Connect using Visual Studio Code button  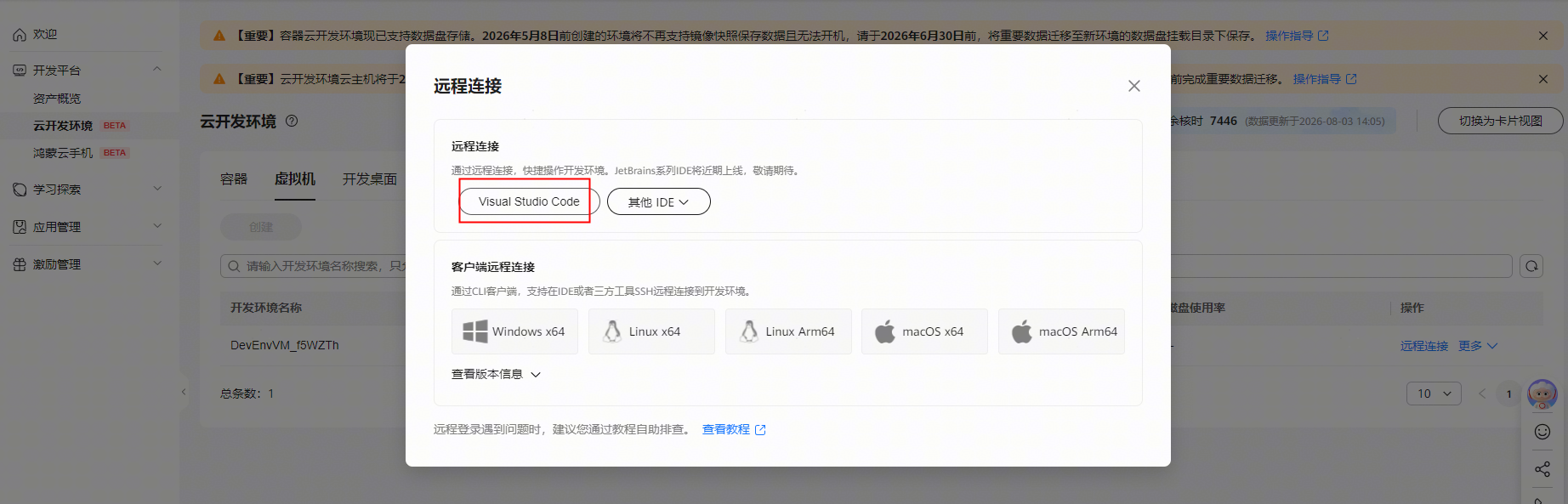529,201
